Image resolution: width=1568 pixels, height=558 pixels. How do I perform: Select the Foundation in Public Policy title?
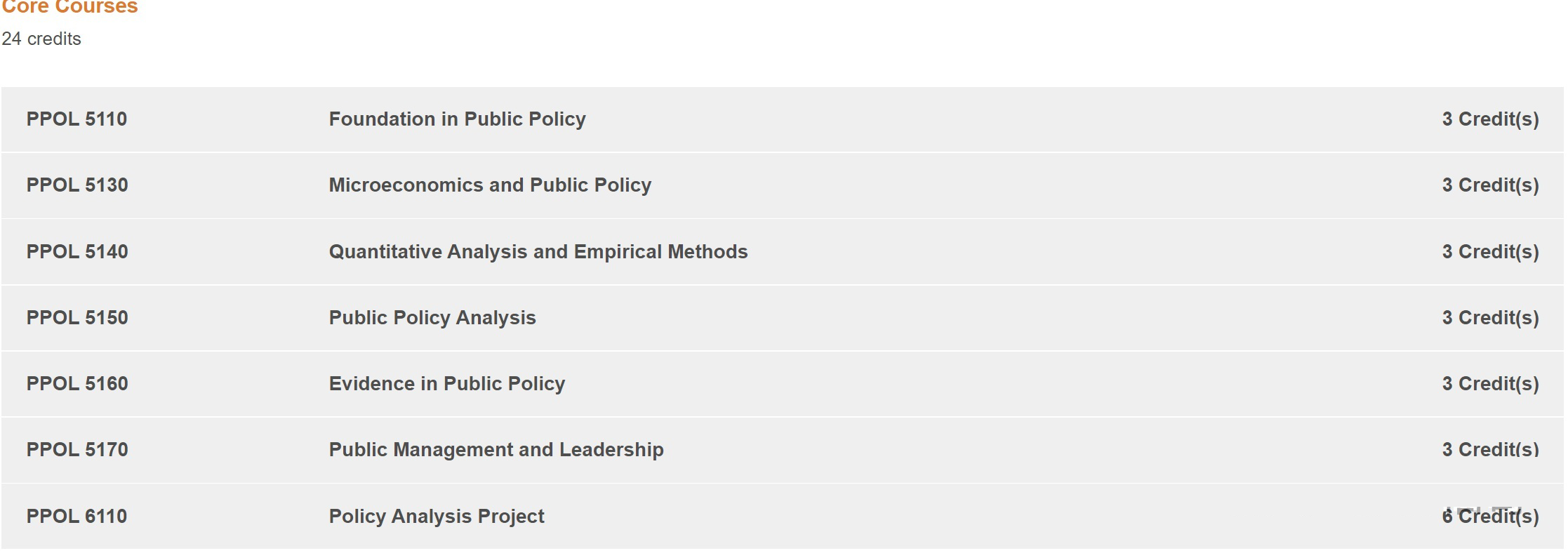click(457, 119)
